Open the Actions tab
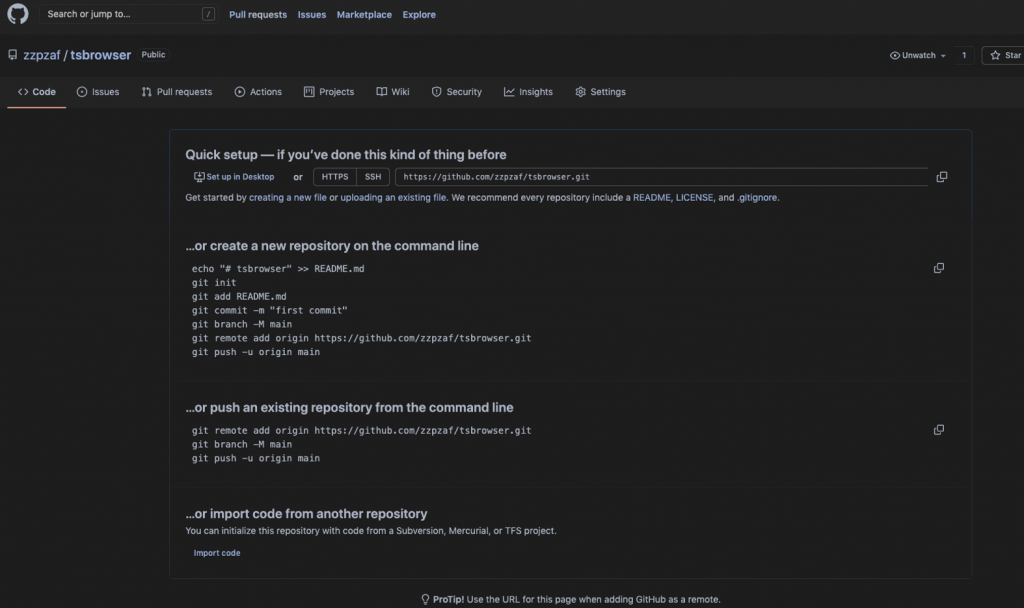This screenshot has width=1024, height=608. [258, 92]
